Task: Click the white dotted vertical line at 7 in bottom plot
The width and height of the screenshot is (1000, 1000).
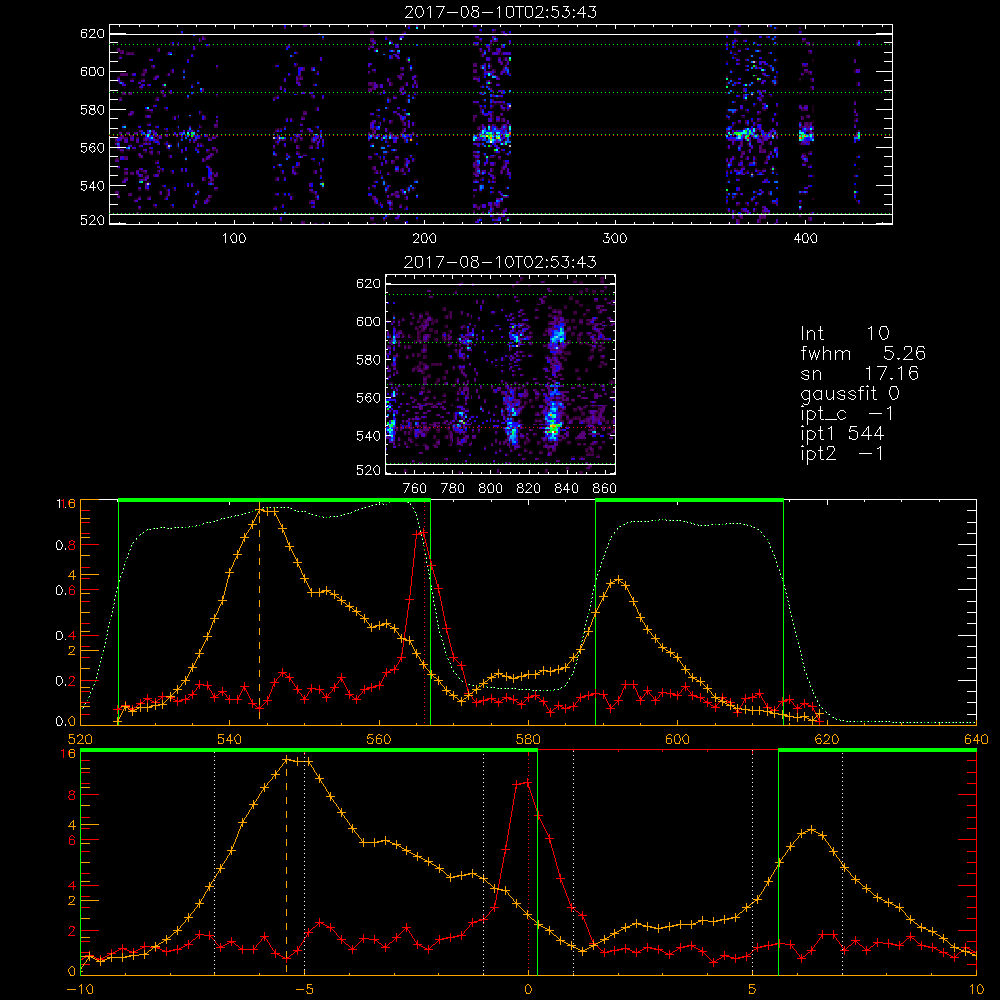Action: pyautogui.click(x=842, y=864)
